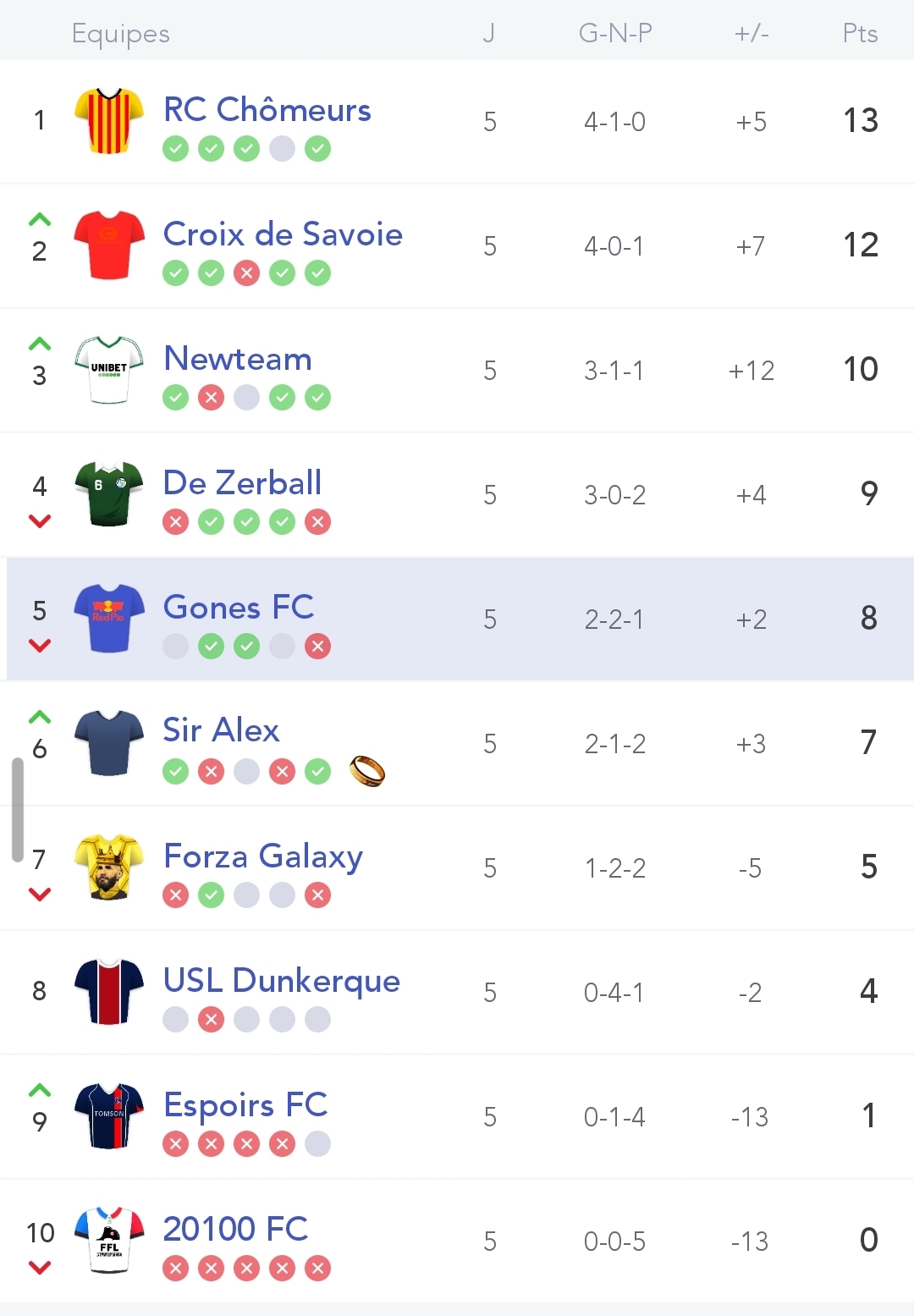Tap Gones FC's last red loss indicator
914x1316 pixels.
point(317,647)
